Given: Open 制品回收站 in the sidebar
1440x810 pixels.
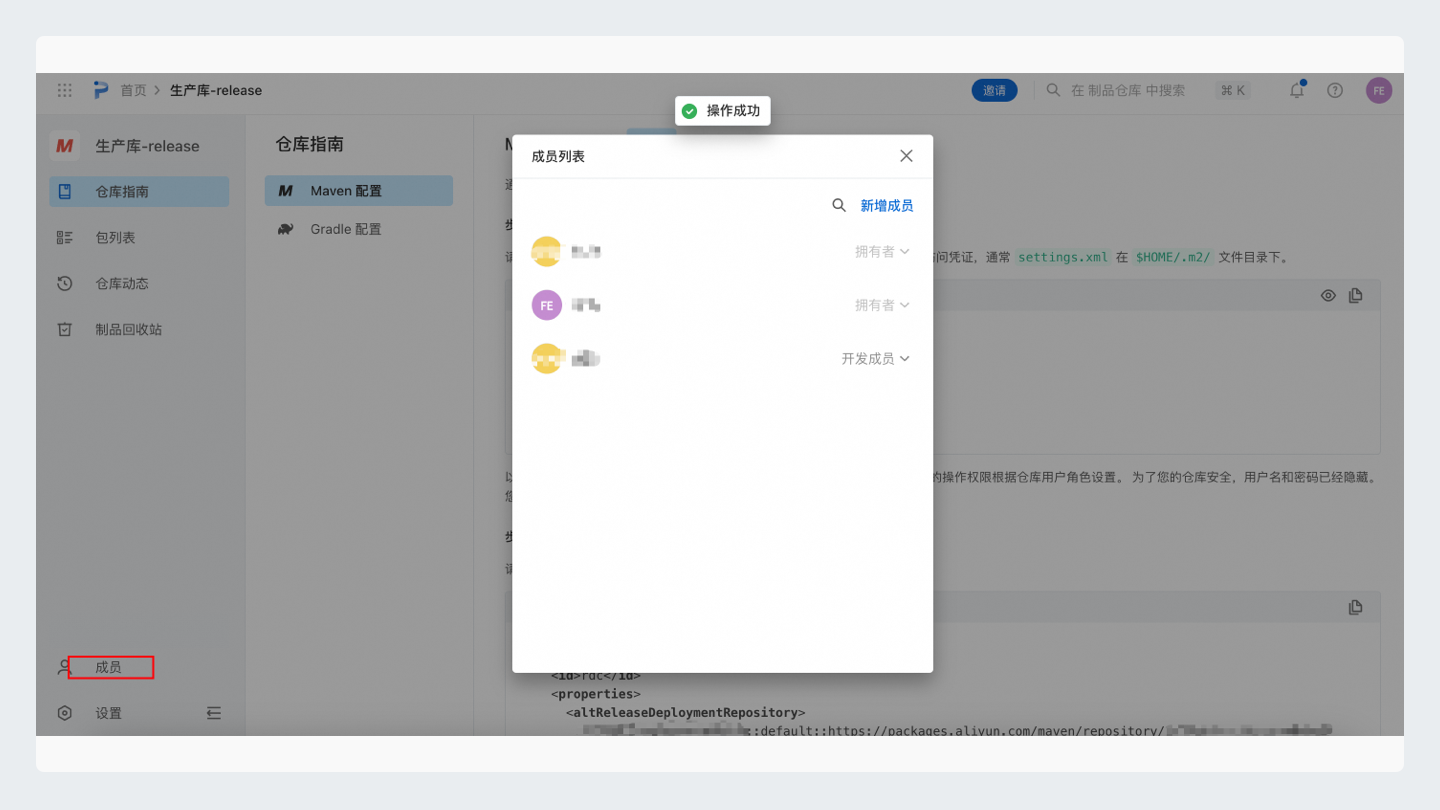Looking at the screenshot, I should tap(139, 330).
